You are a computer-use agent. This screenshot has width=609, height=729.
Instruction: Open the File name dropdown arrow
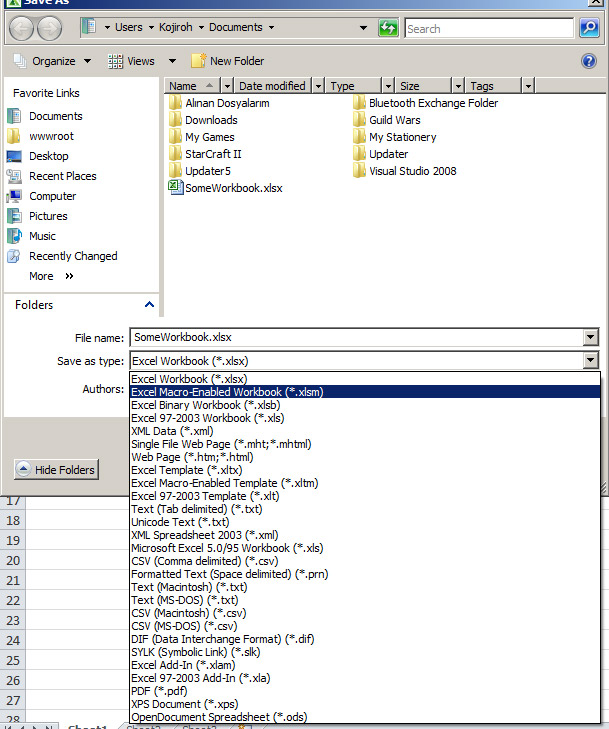[590, 337]
